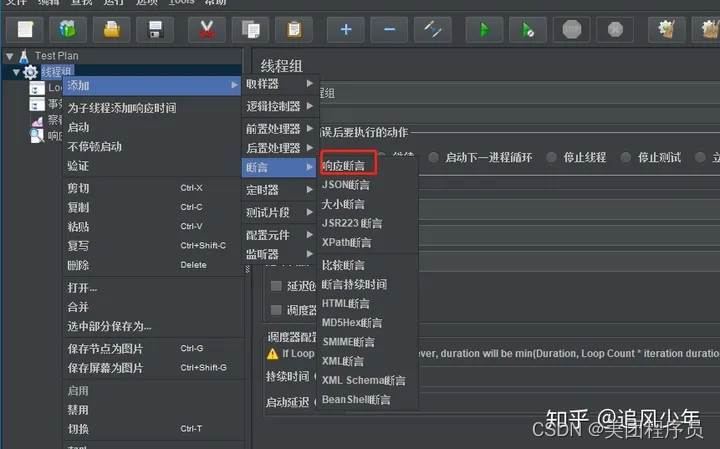Screen dimensions: 720x449
Task: Expand the 监听器 submenu
Action: coord(280,254)
